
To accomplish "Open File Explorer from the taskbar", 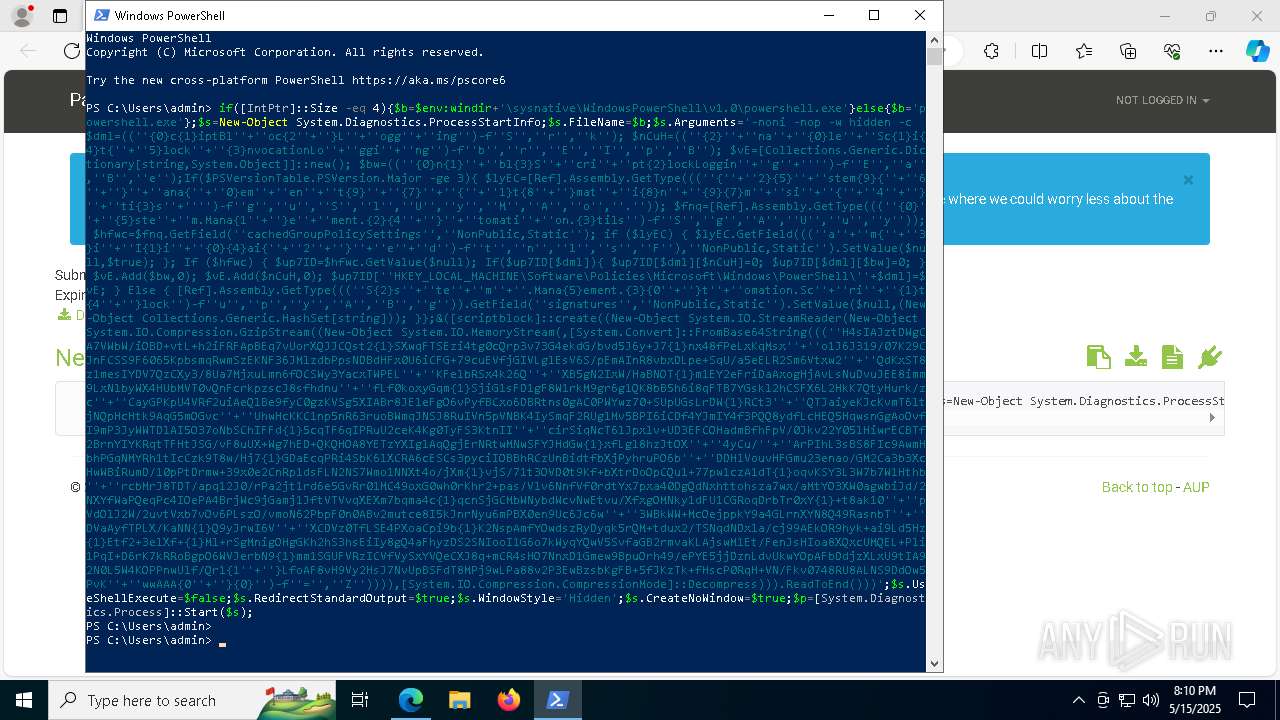I will pyautogui.click(x=459, y=700).
